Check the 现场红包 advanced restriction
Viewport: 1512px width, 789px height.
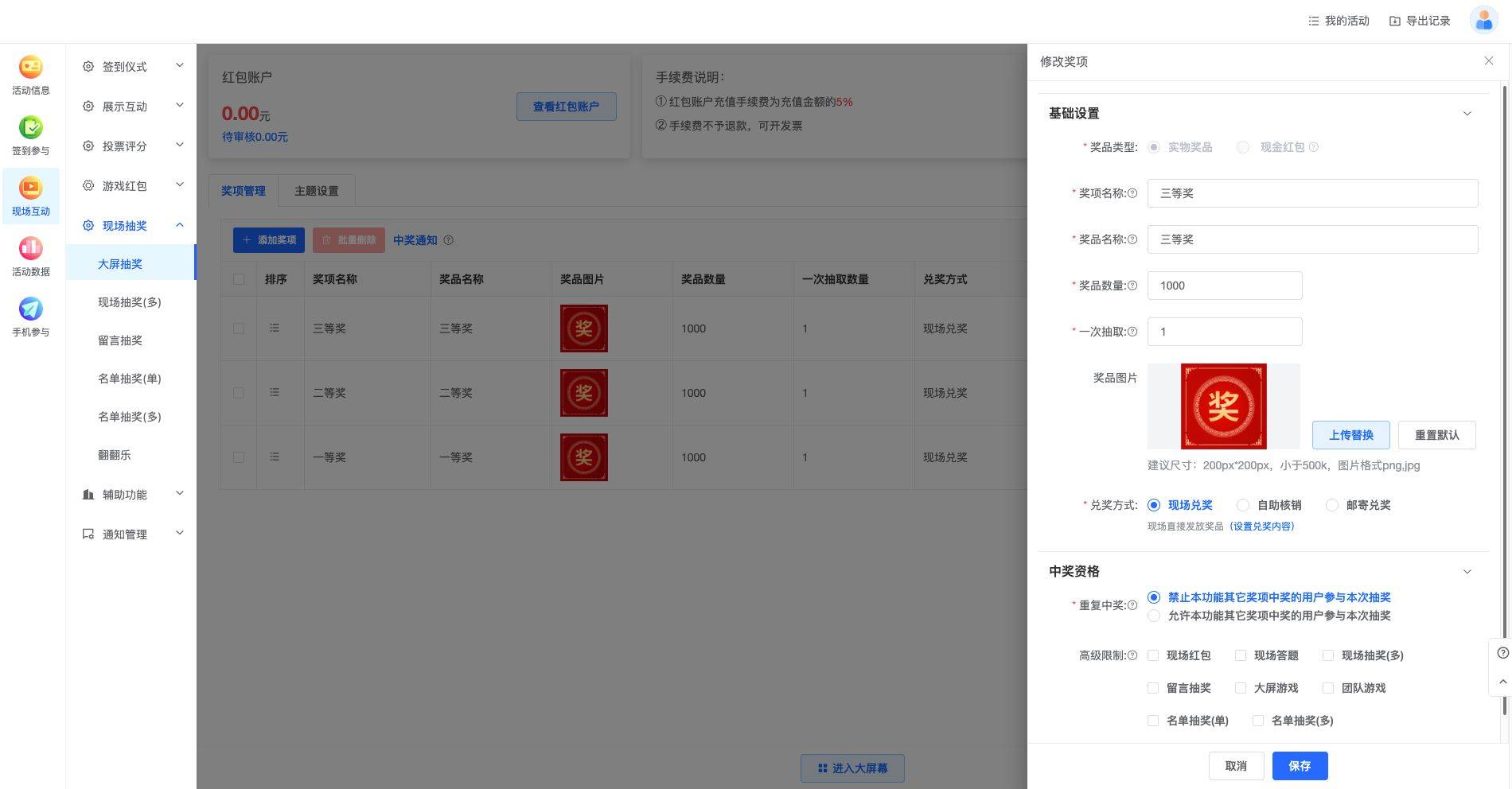point(1153,655)
